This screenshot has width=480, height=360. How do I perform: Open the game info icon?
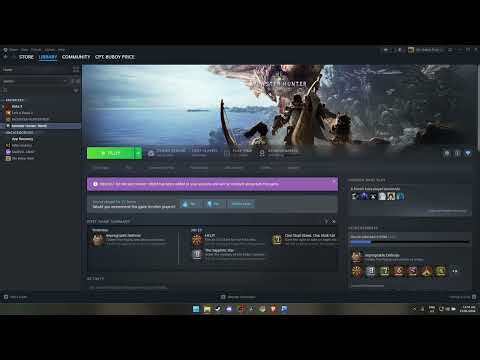pyautogui.click(x=457, y=153)
